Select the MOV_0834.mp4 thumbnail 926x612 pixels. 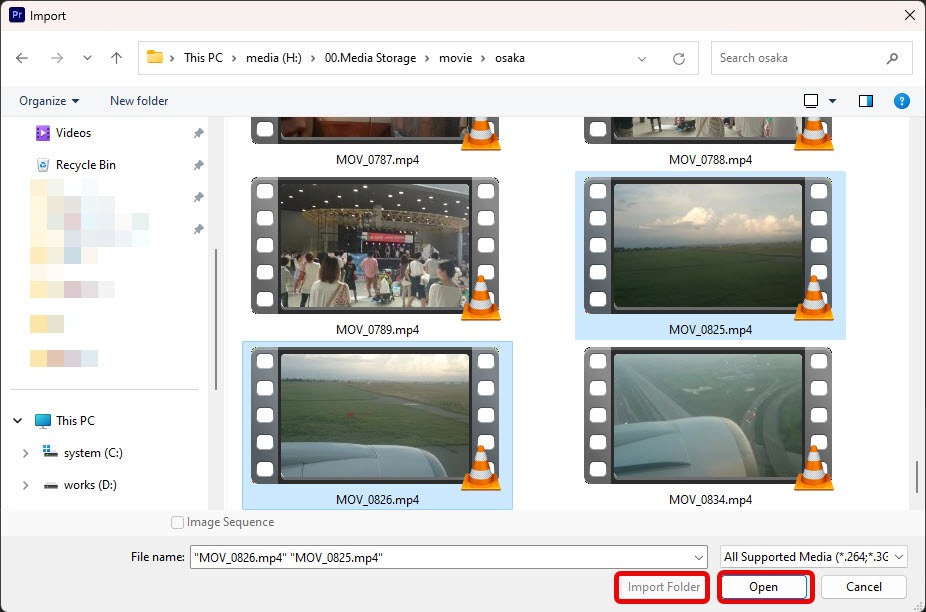tap(709, 416)
